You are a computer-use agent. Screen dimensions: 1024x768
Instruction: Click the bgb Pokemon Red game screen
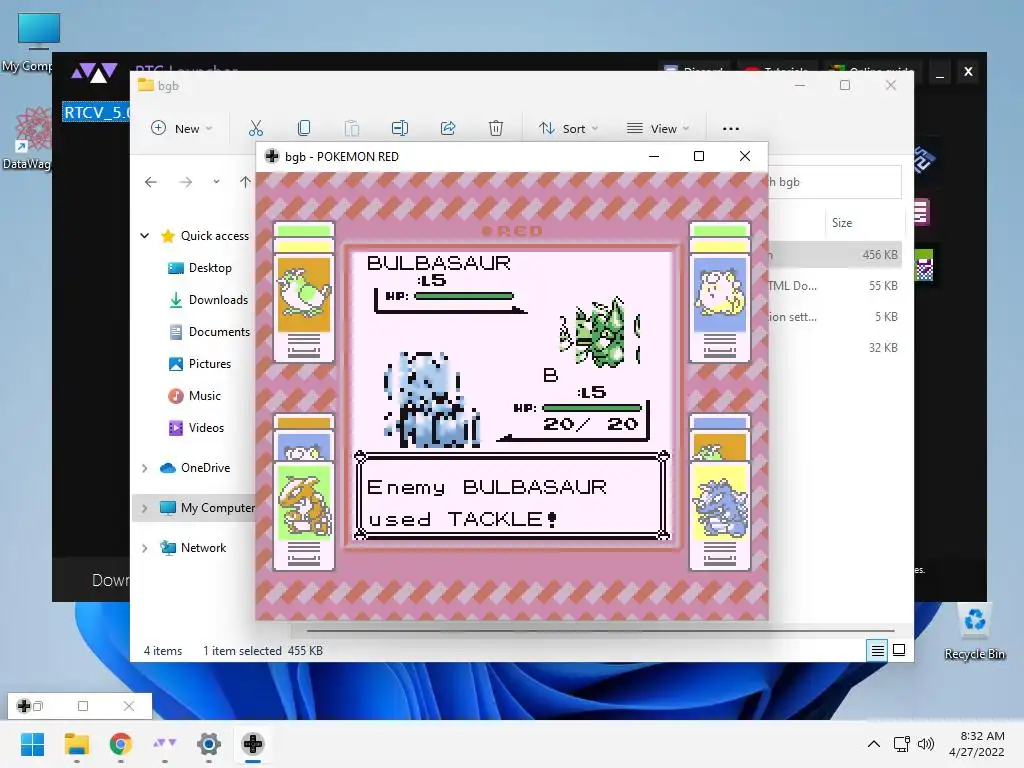pyautogui.click(x=511, y=396)
